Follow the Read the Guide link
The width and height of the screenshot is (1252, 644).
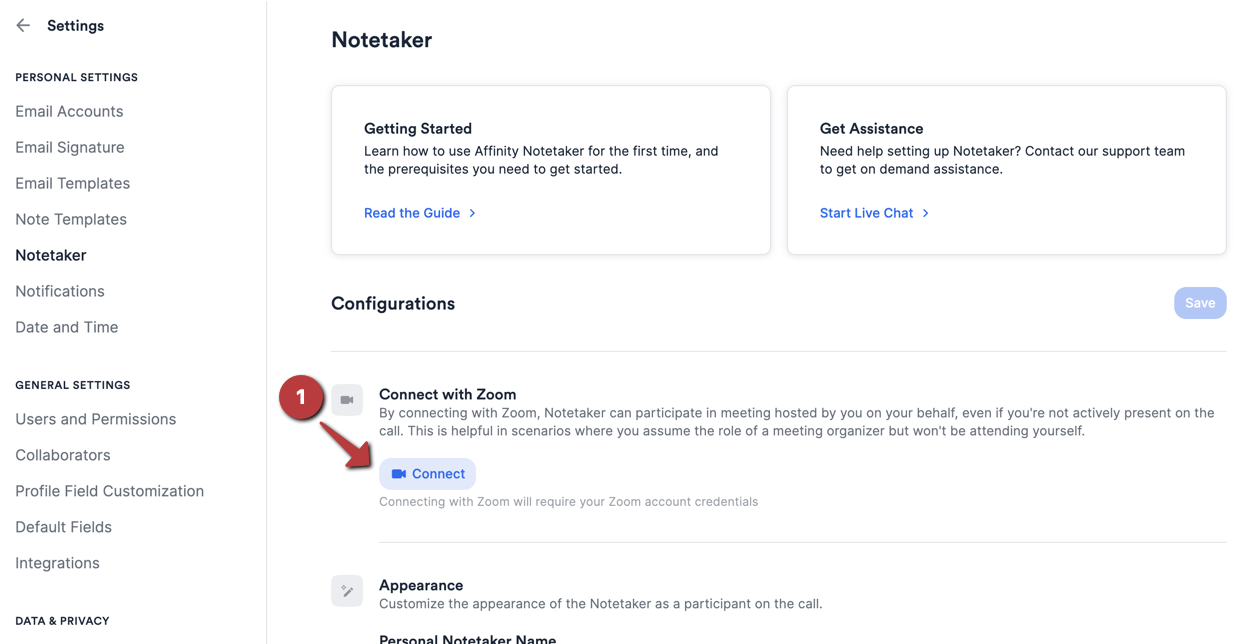pos(411,213)
